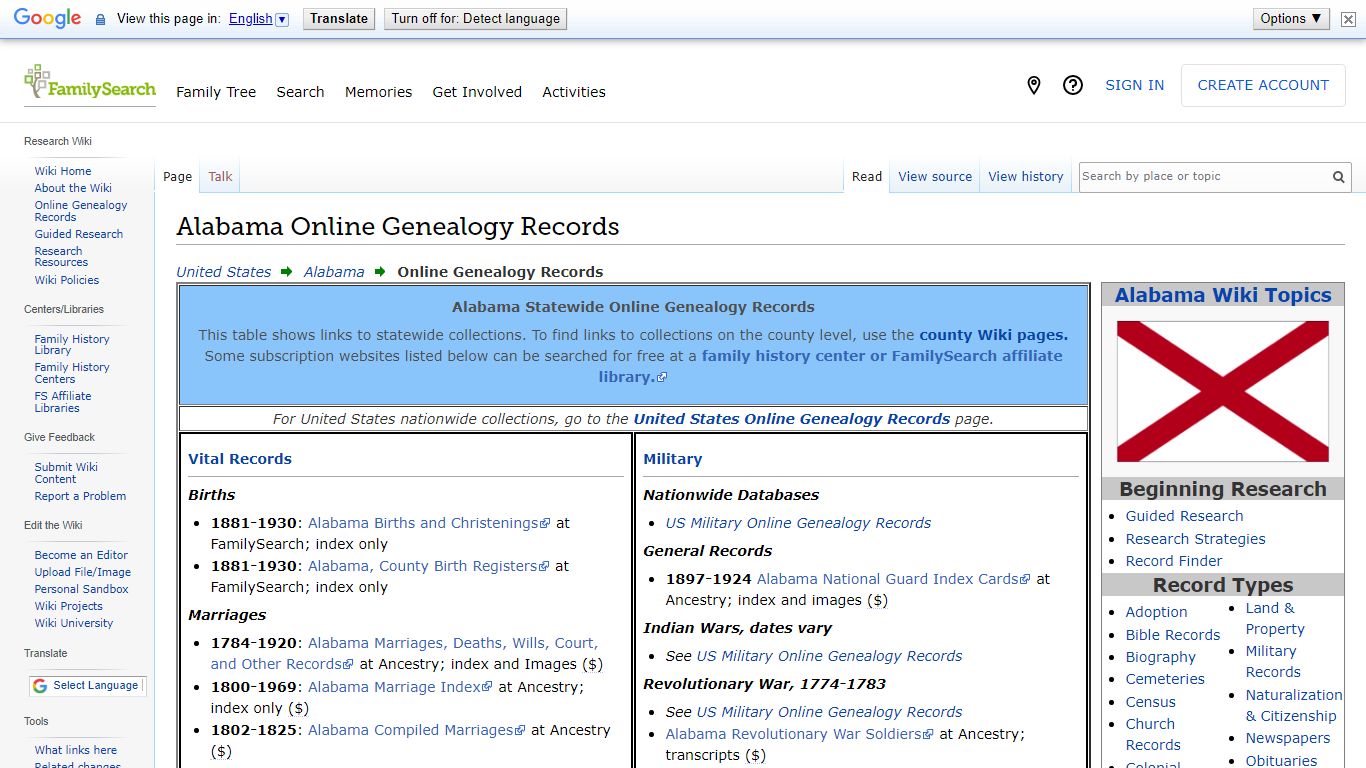Open Bible Records record type
This screenshot has width=1366, height=768.
[x=1173, y=635]
